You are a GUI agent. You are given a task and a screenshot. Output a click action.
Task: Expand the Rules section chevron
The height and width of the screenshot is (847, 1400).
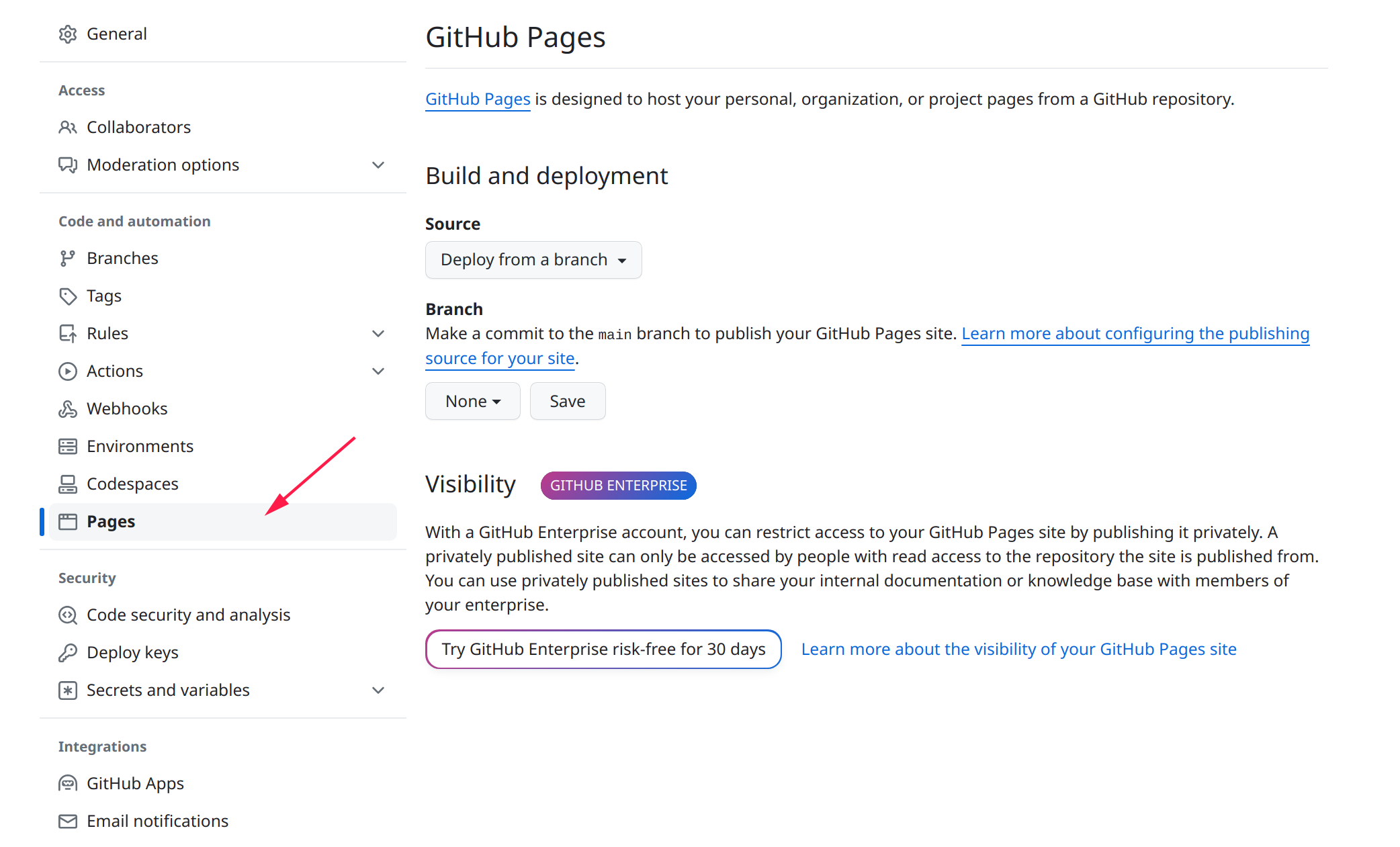tap(378, 334)
